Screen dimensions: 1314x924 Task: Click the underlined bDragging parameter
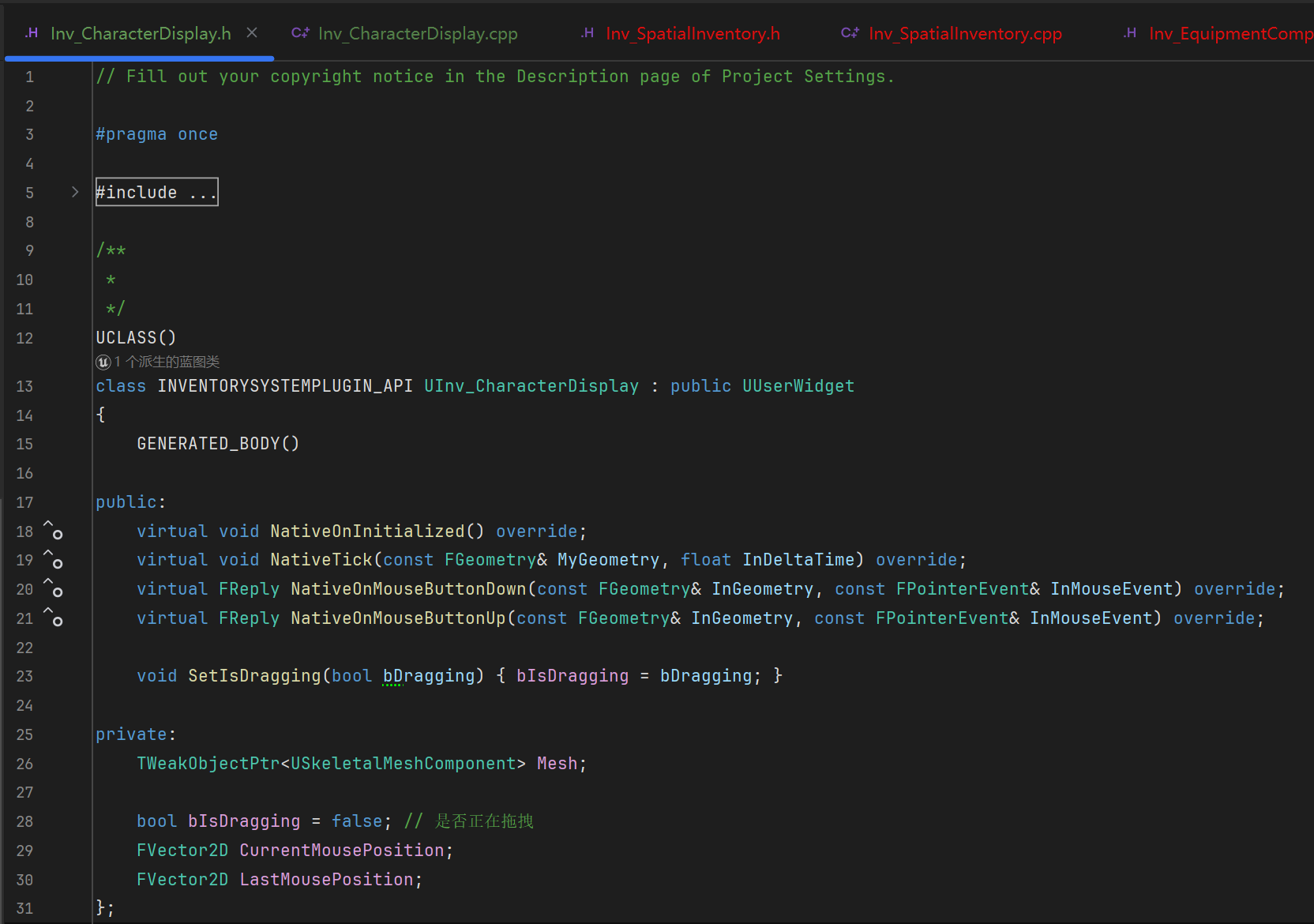point(429,676)
